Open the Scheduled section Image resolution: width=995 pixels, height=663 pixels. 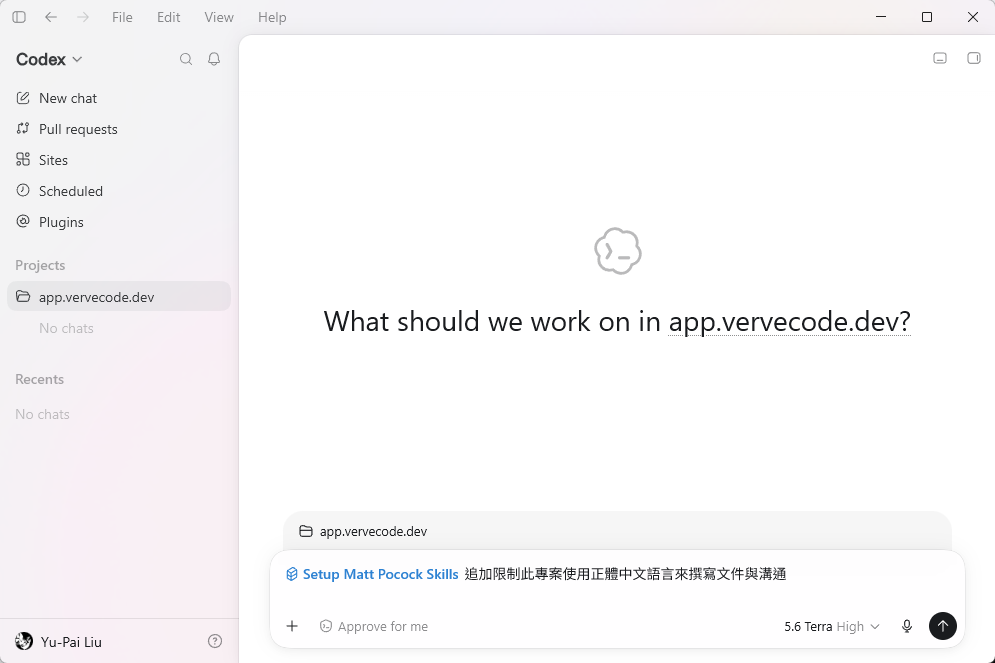119,191
